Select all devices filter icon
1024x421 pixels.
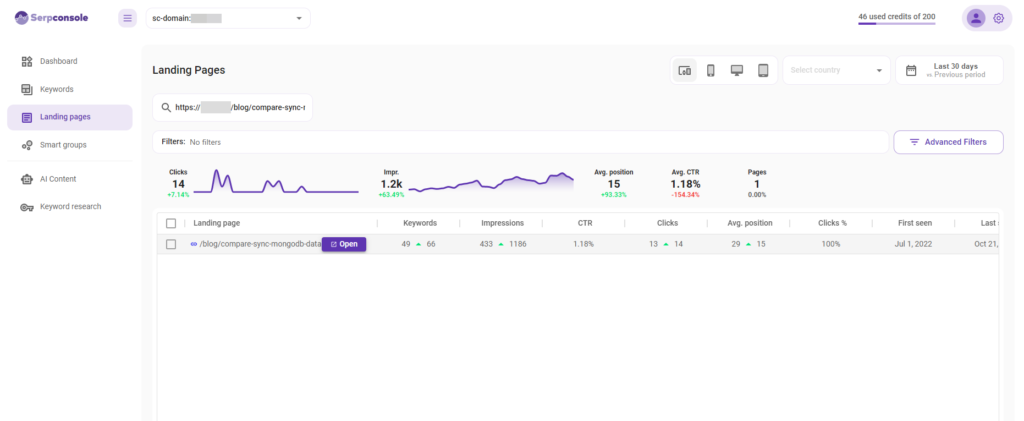tap(685, 70)
